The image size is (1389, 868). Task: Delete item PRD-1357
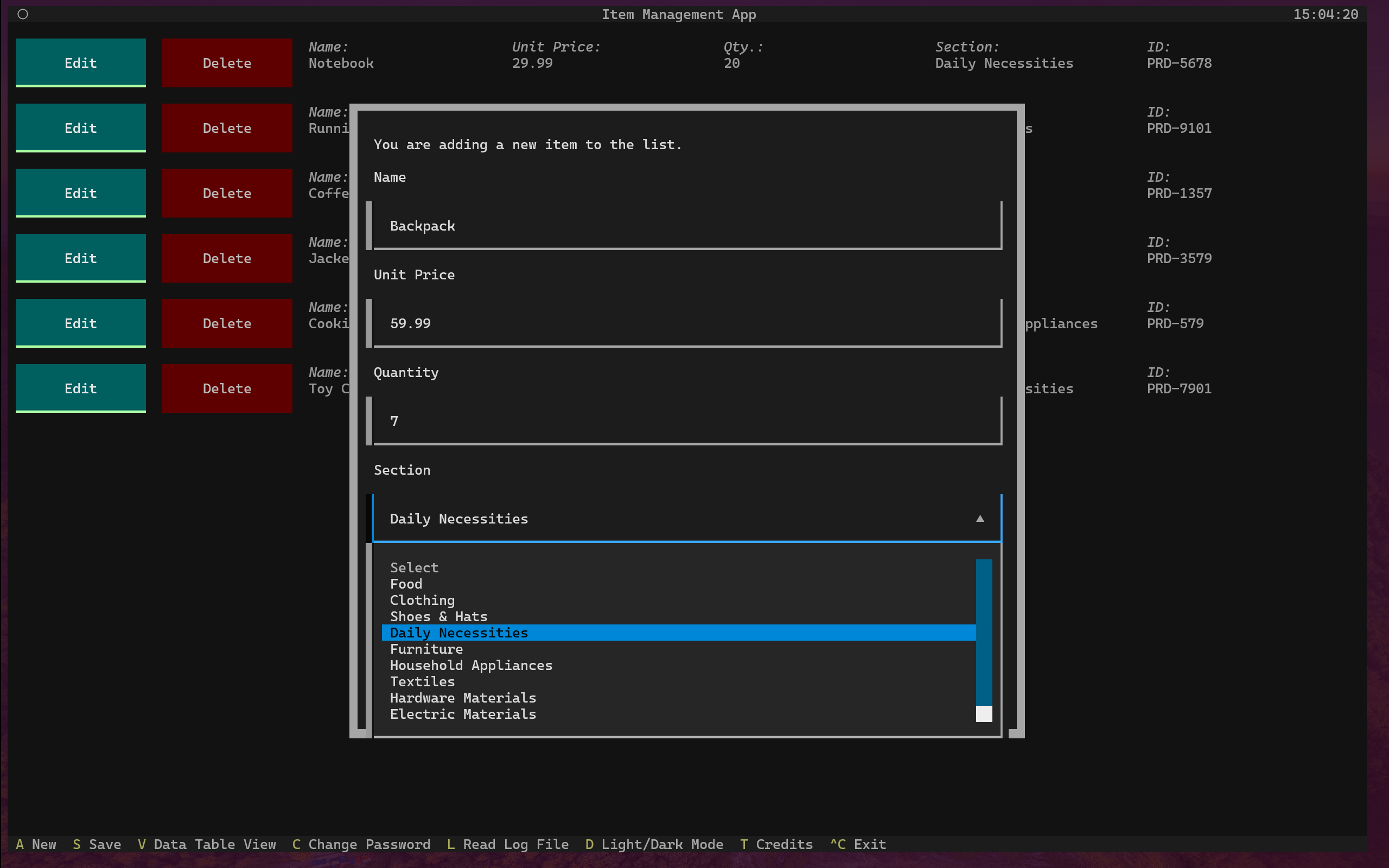point(227,193)
